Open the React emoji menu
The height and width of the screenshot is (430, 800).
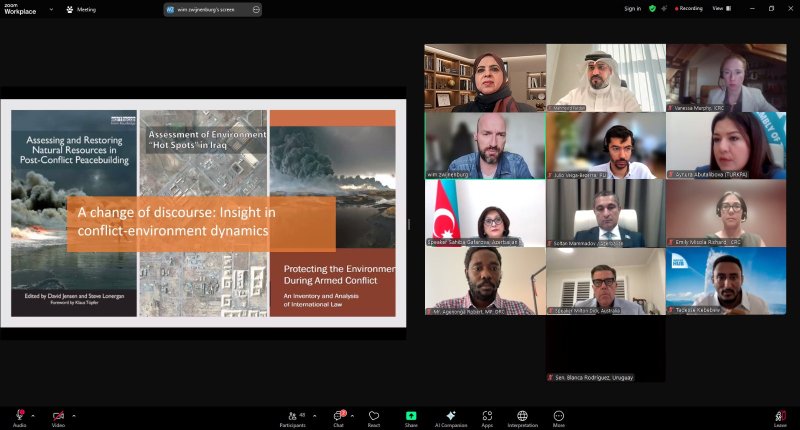coord(374,416)
